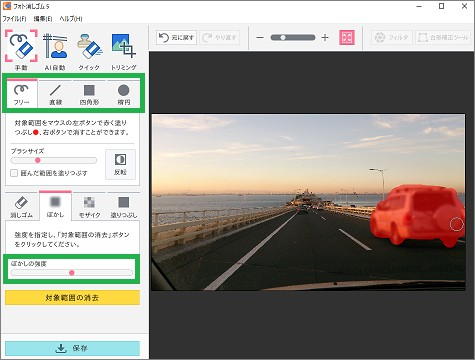The width and height of the screenshot is (475, 360).
Task: Open the モザイク mosaic tab
Action: tap(89, 207)
